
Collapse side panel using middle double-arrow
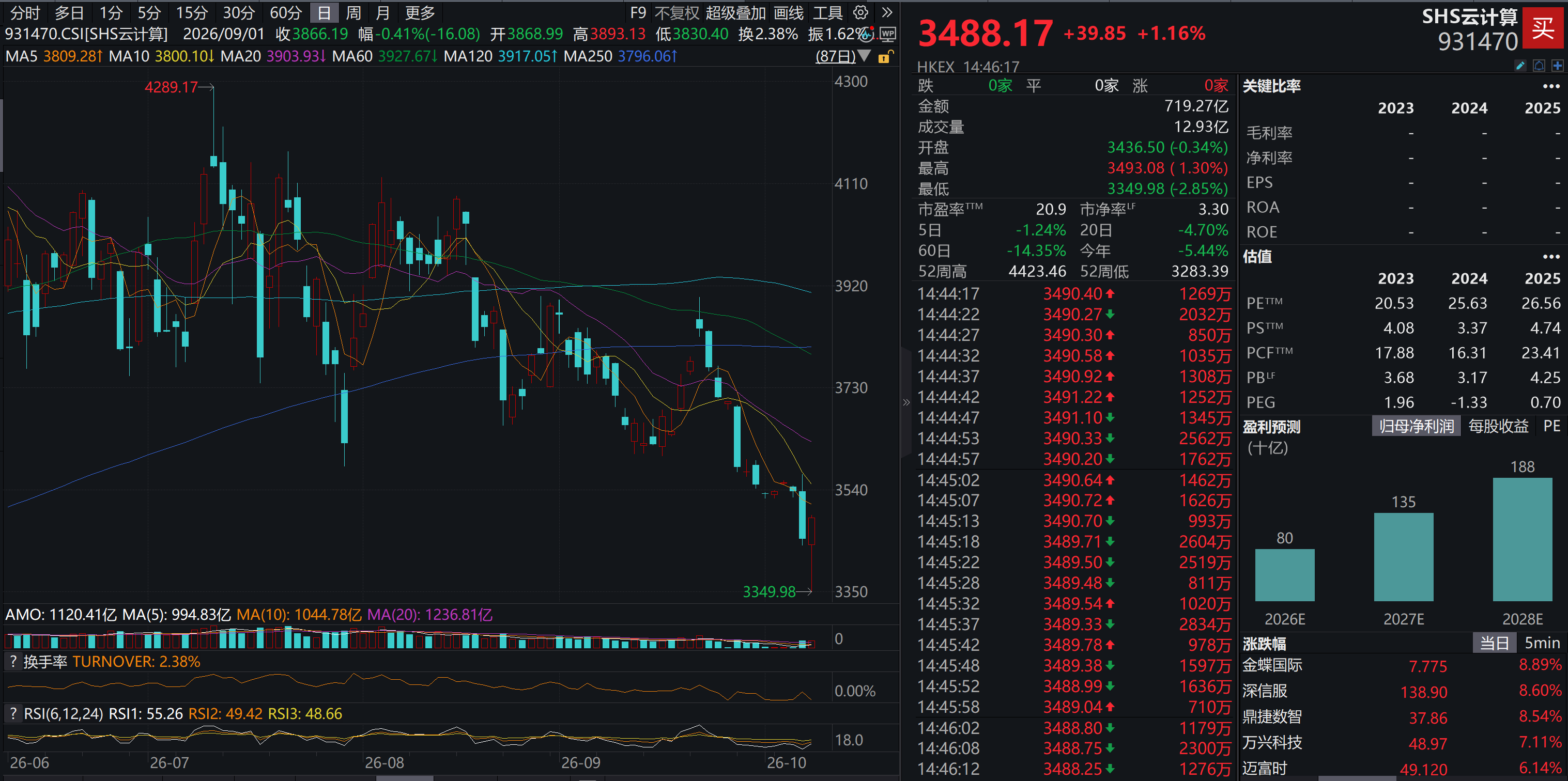pyautogui.click(x=906, y=402)
